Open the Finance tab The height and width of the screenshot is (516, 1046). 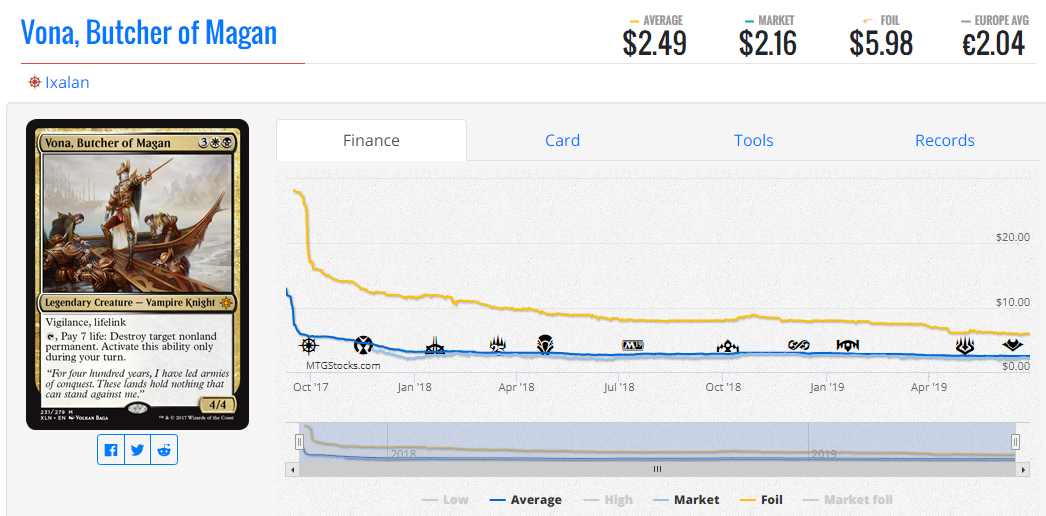click(372, 141)
